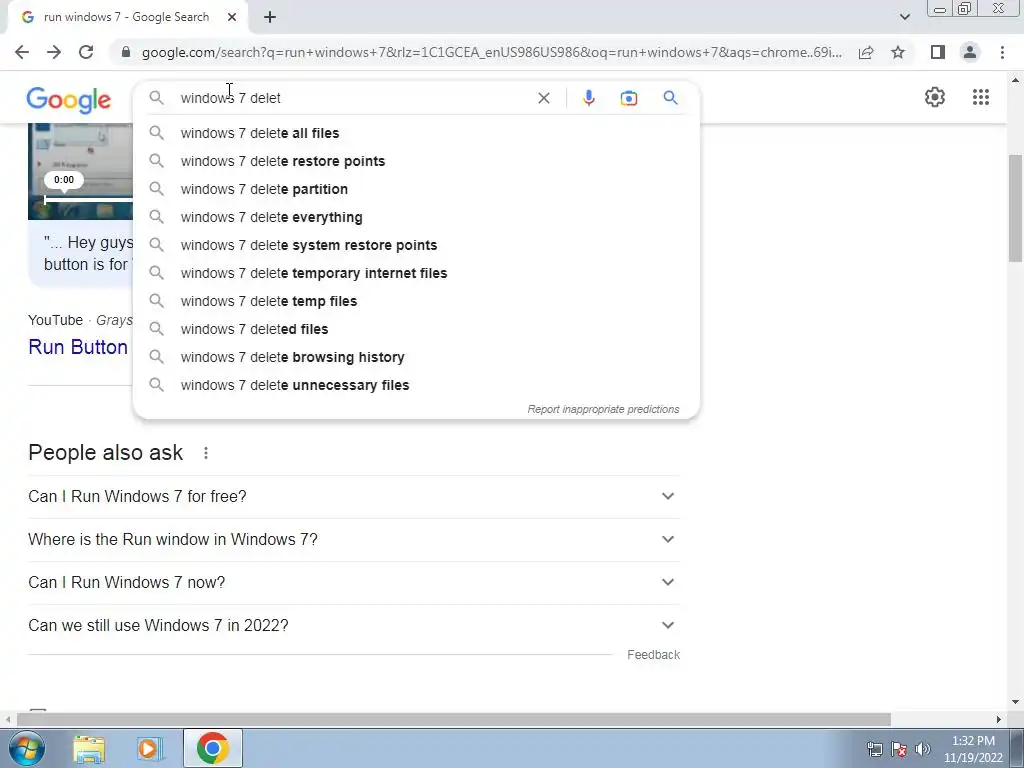Click the scroll-right arrow
The height and width of the screenshot is (768, 1024).
click(999, 719)
